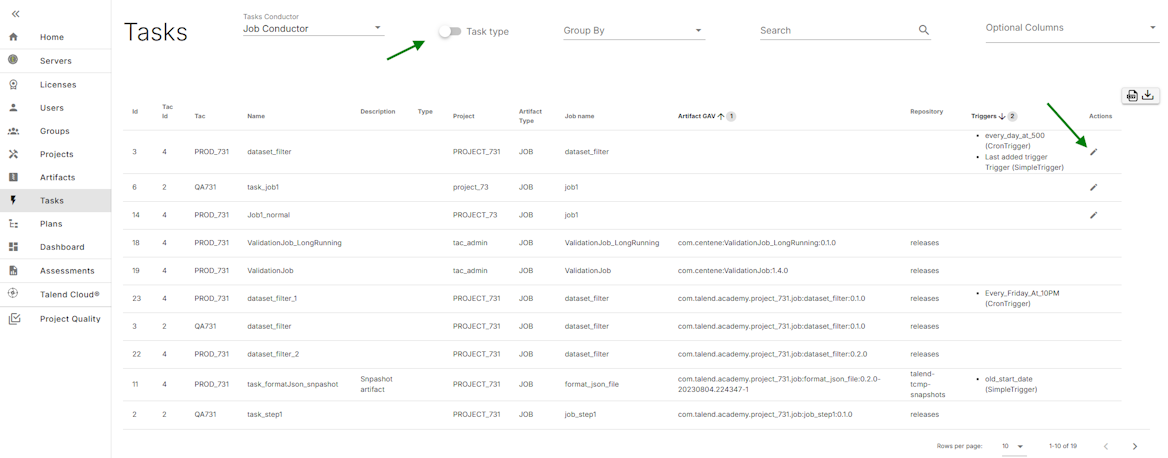The image size is (1168, 458).
Task: Open the Tasks Conductor dropdown
Action: click(x=312, y=29)
